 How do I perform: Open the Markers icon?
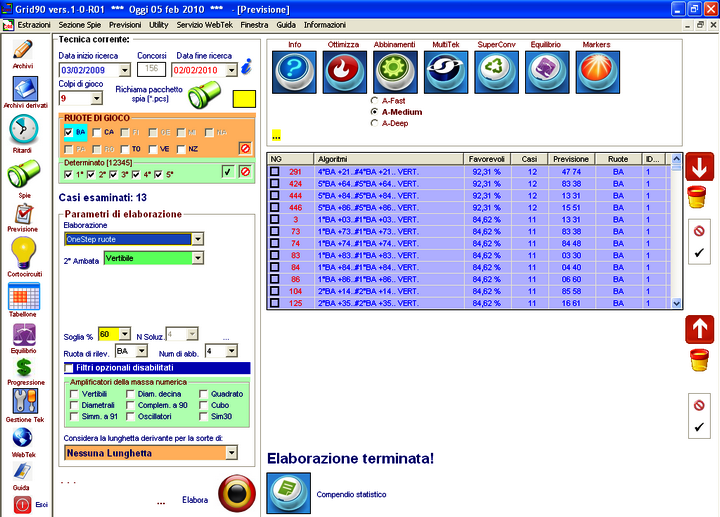(597, 72)
